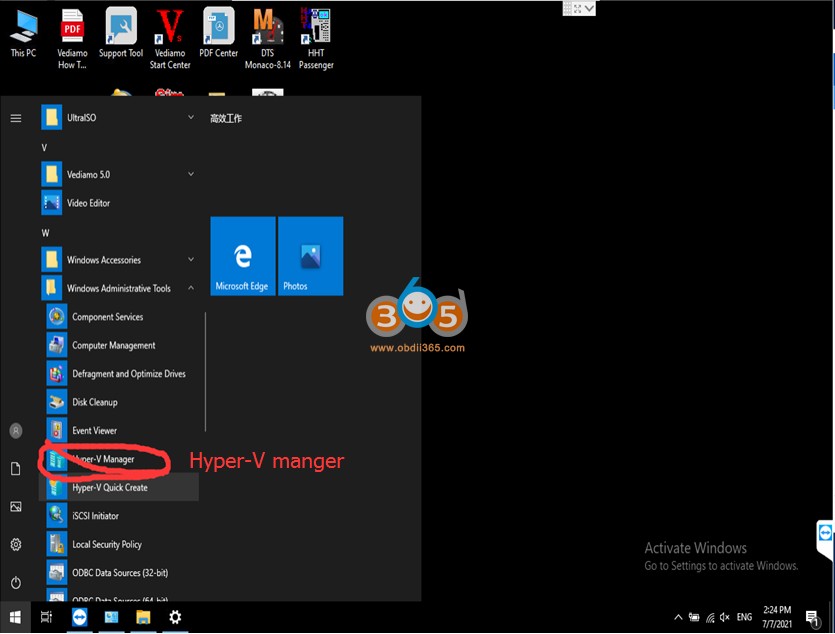Open Windows Accessories folder entry
The image size is (835, 634).
pos(119,260)
